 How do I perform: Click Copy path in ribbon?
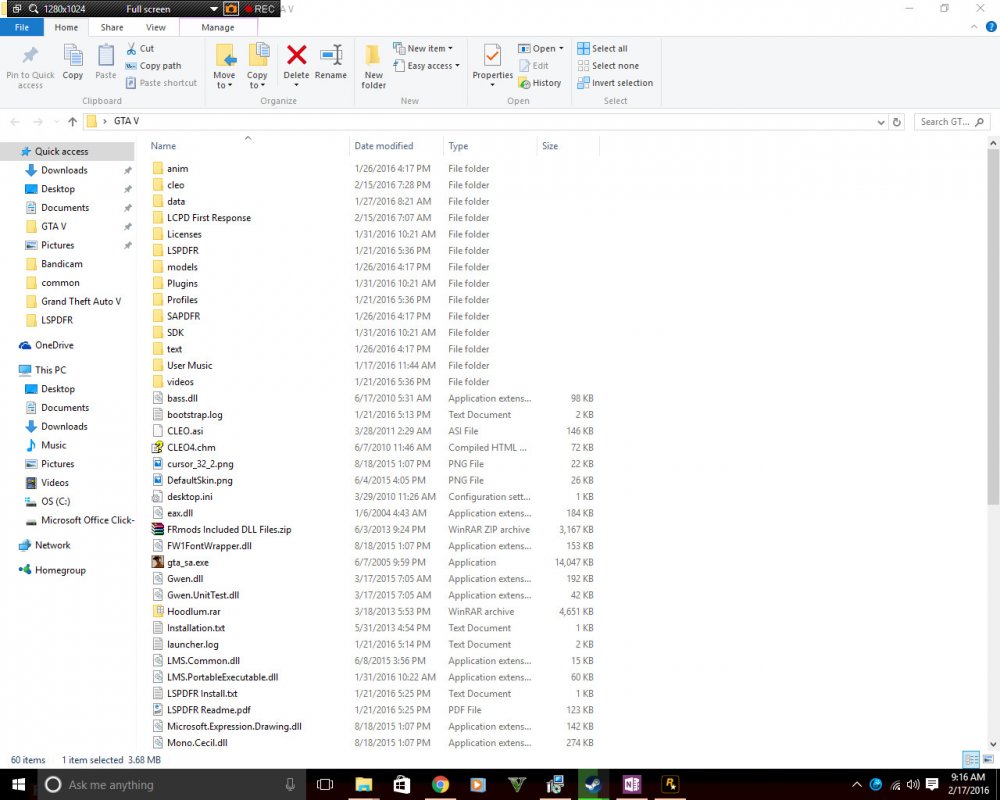click(153, 66)
